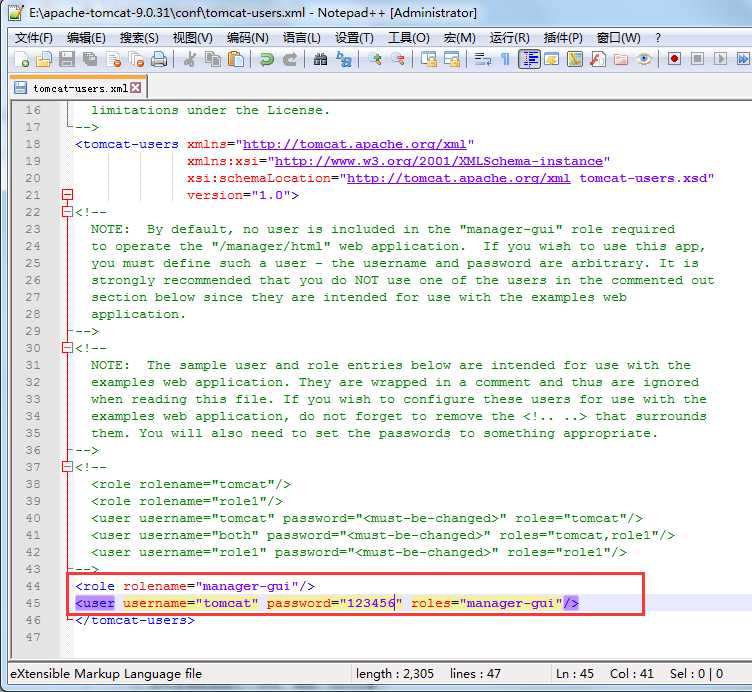
Task: Cut selection using scissors icon
Action: (190, 59)
